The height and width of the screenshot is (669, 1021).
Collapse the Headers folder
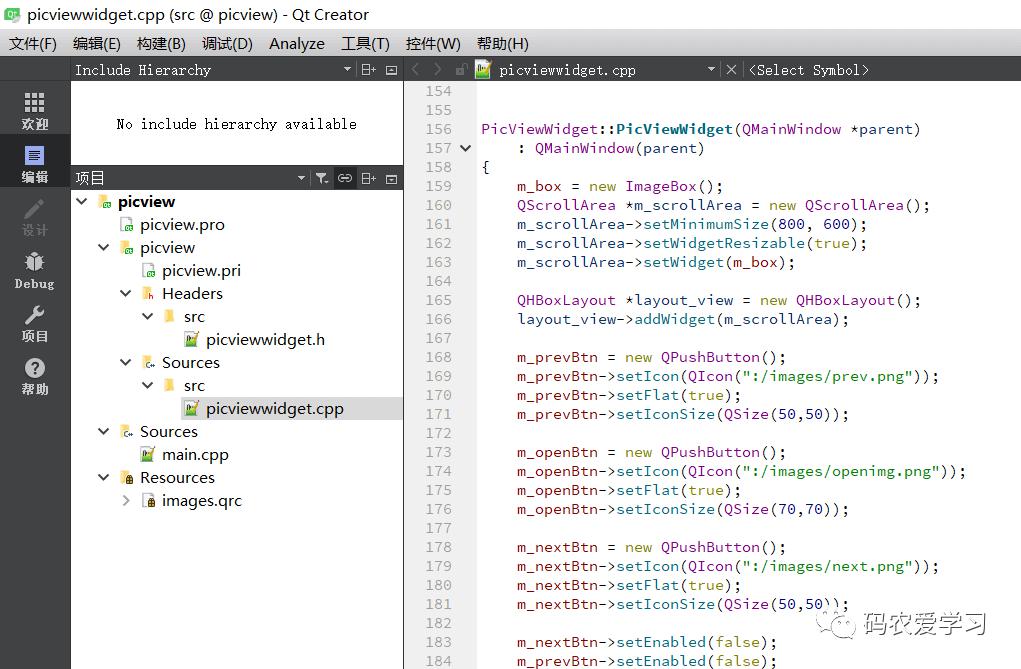(126, 294)
